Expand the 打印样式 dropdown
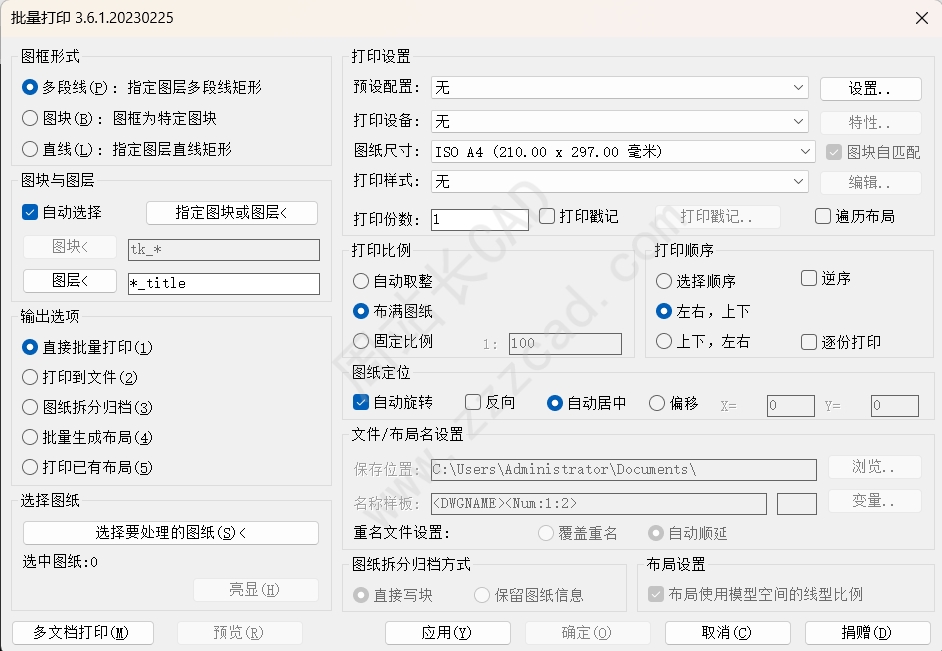942x651 pixels. click(x=619, y=181)
